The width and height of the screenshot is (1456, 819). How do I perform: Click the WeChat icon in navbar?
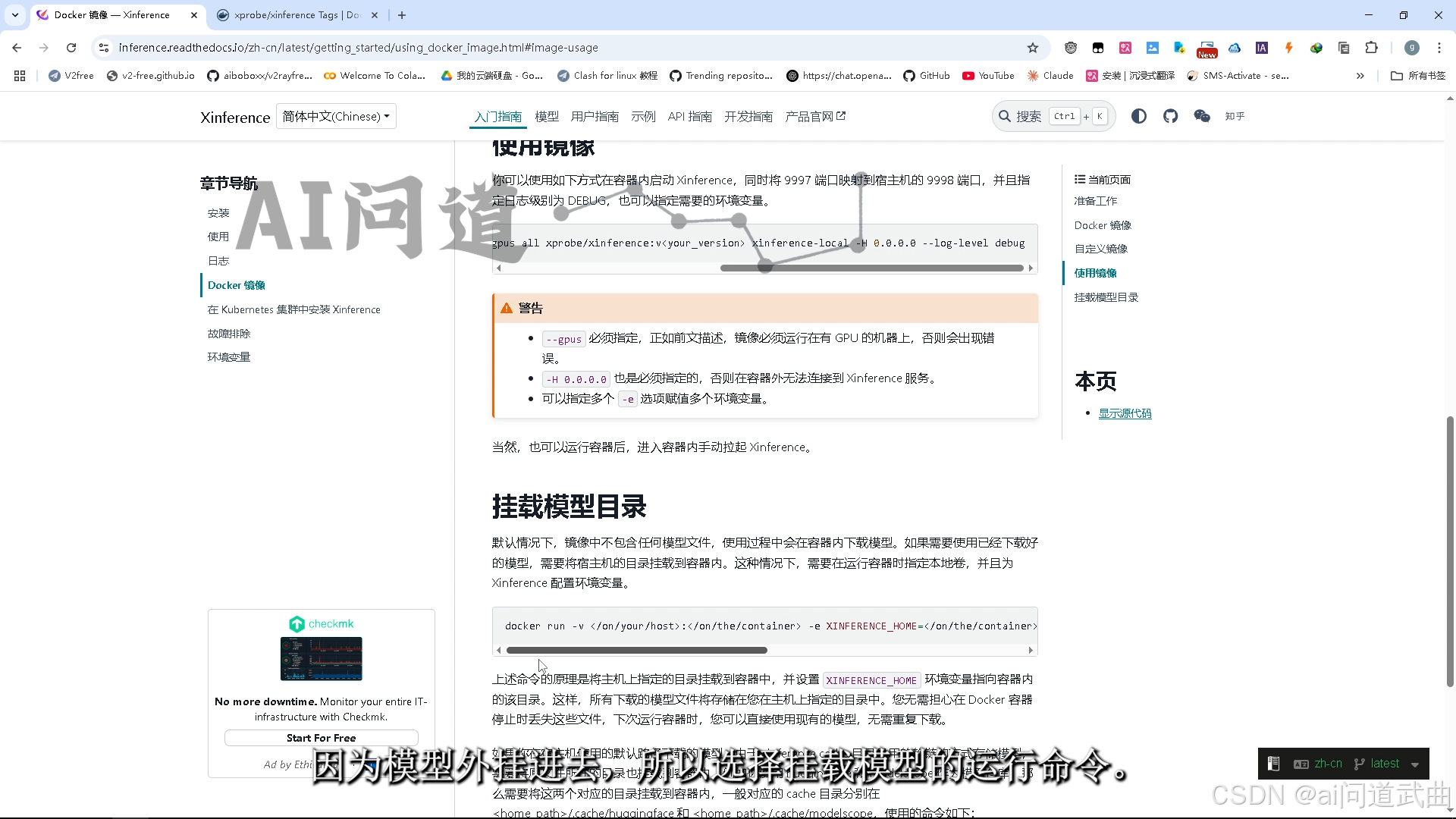1202,116
